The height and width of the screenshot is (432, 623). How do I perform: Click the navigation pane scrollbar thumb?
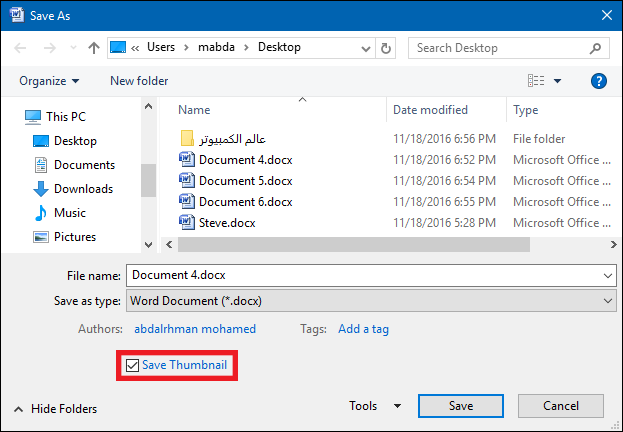pyautogui.click(x=148, y=180)
